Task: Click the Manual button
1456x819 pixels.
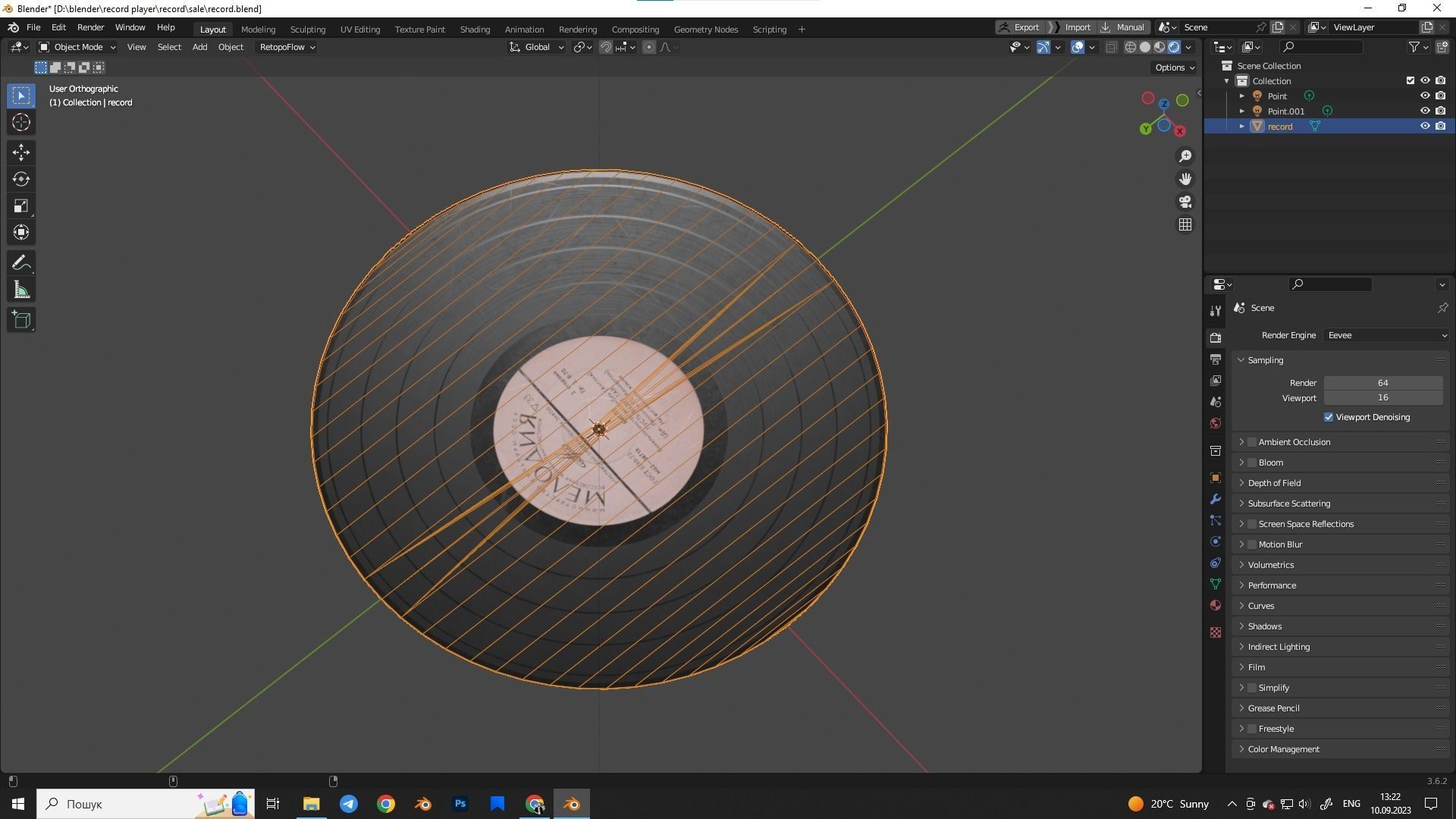Action: pos(1123,27)
